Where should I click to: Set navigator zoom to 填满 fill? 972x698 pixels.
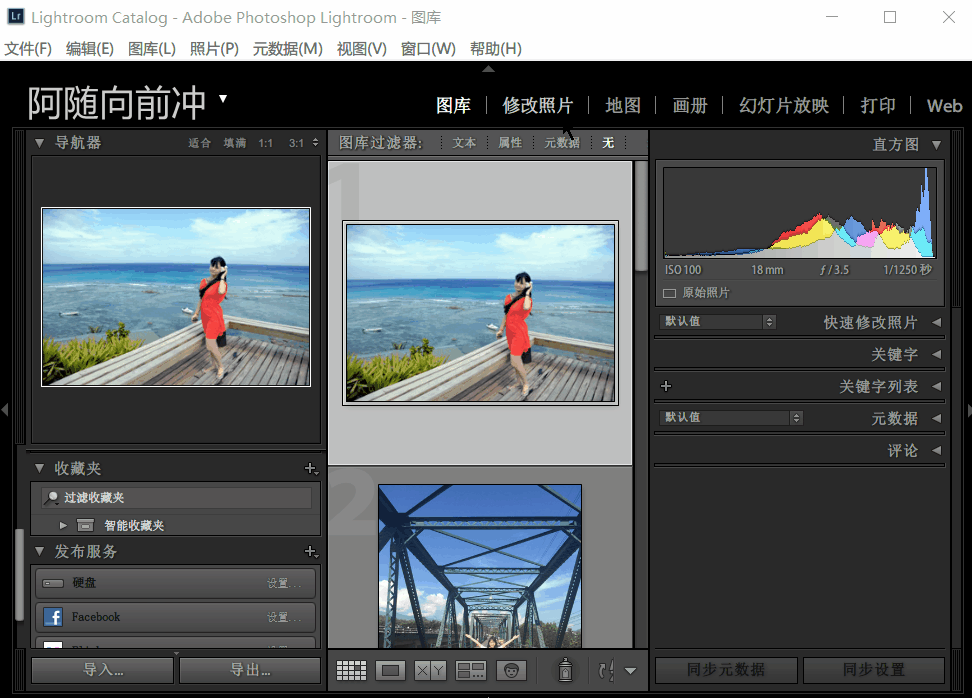pyautogui.click(x=235, y=143)
